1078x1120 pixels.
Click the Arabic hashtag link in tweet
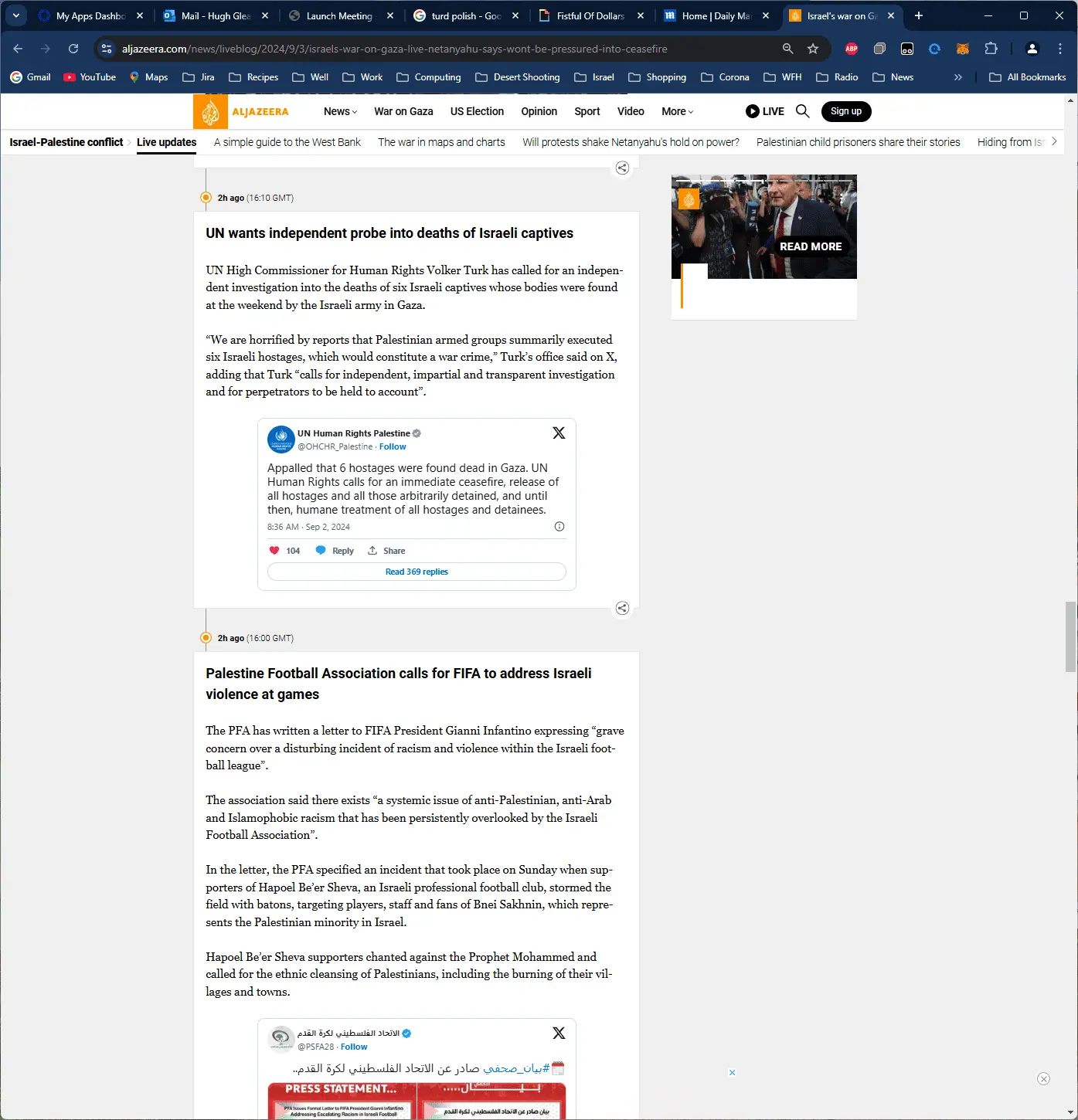coord(515,1068)
